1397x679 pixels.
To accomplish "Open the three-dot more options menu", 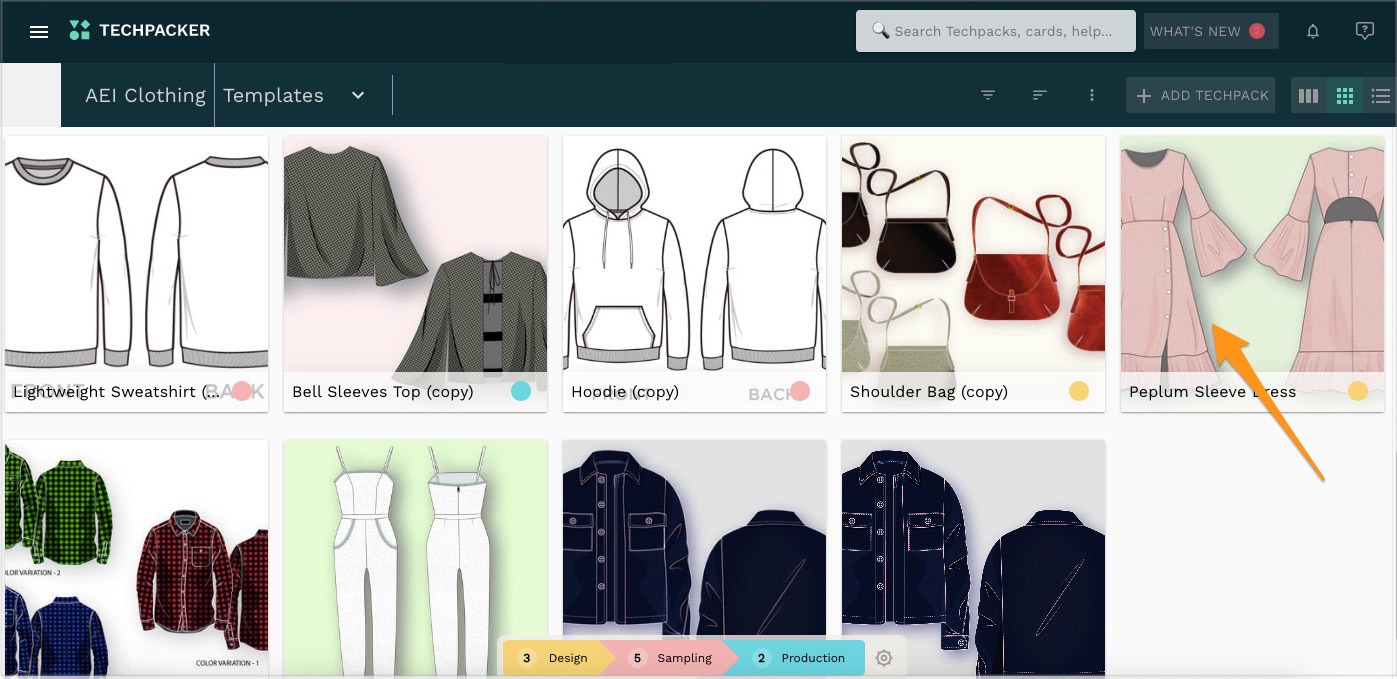I will [x=1092, y=96].
